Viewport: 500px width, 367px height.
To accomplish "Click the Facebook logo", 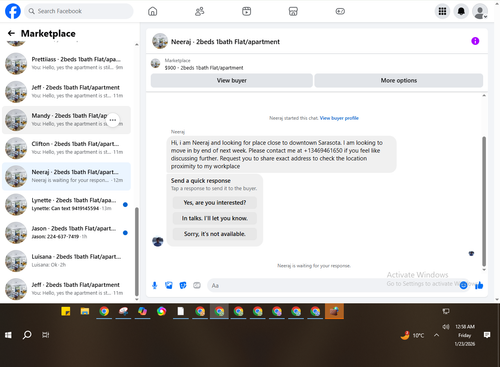I will [13, 11].
